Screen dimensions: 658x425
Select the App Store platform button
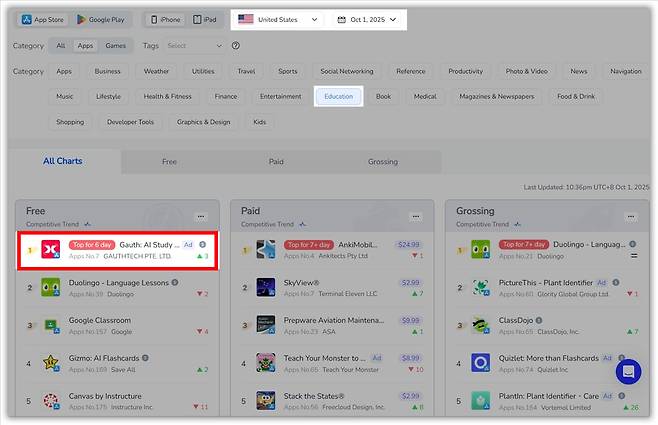pyautogui.click(x=43, y=20)
